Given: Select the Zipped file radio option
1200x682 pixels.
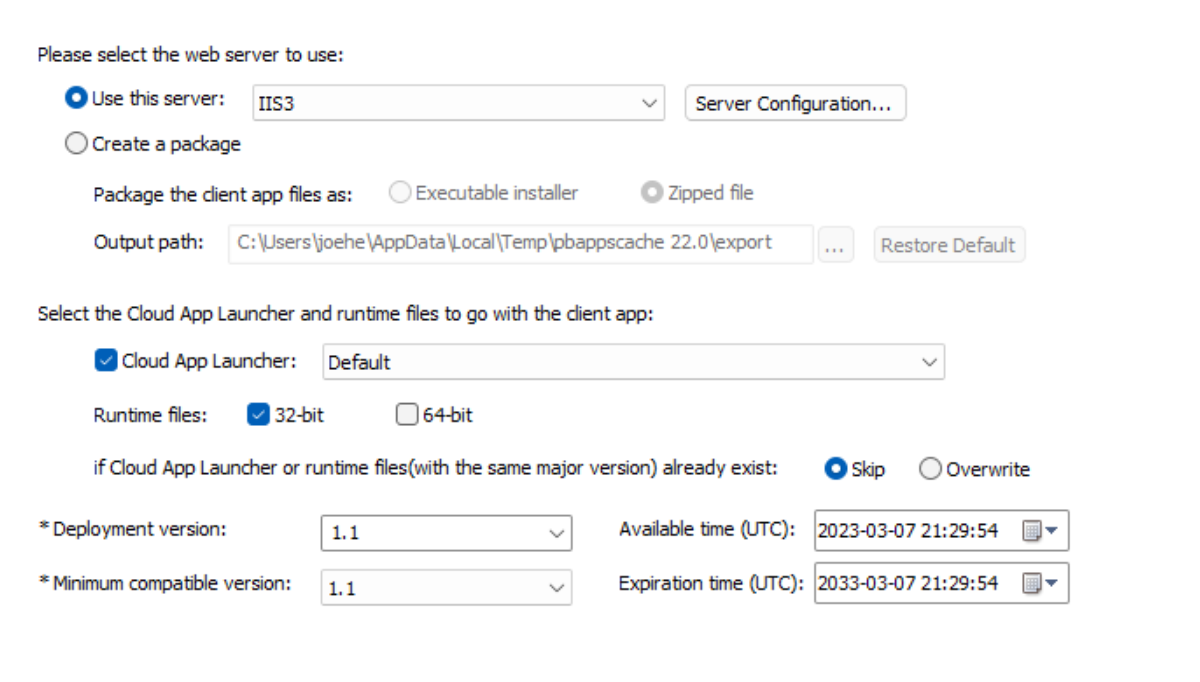Looking at the screenshot, I should pos(652,193).
